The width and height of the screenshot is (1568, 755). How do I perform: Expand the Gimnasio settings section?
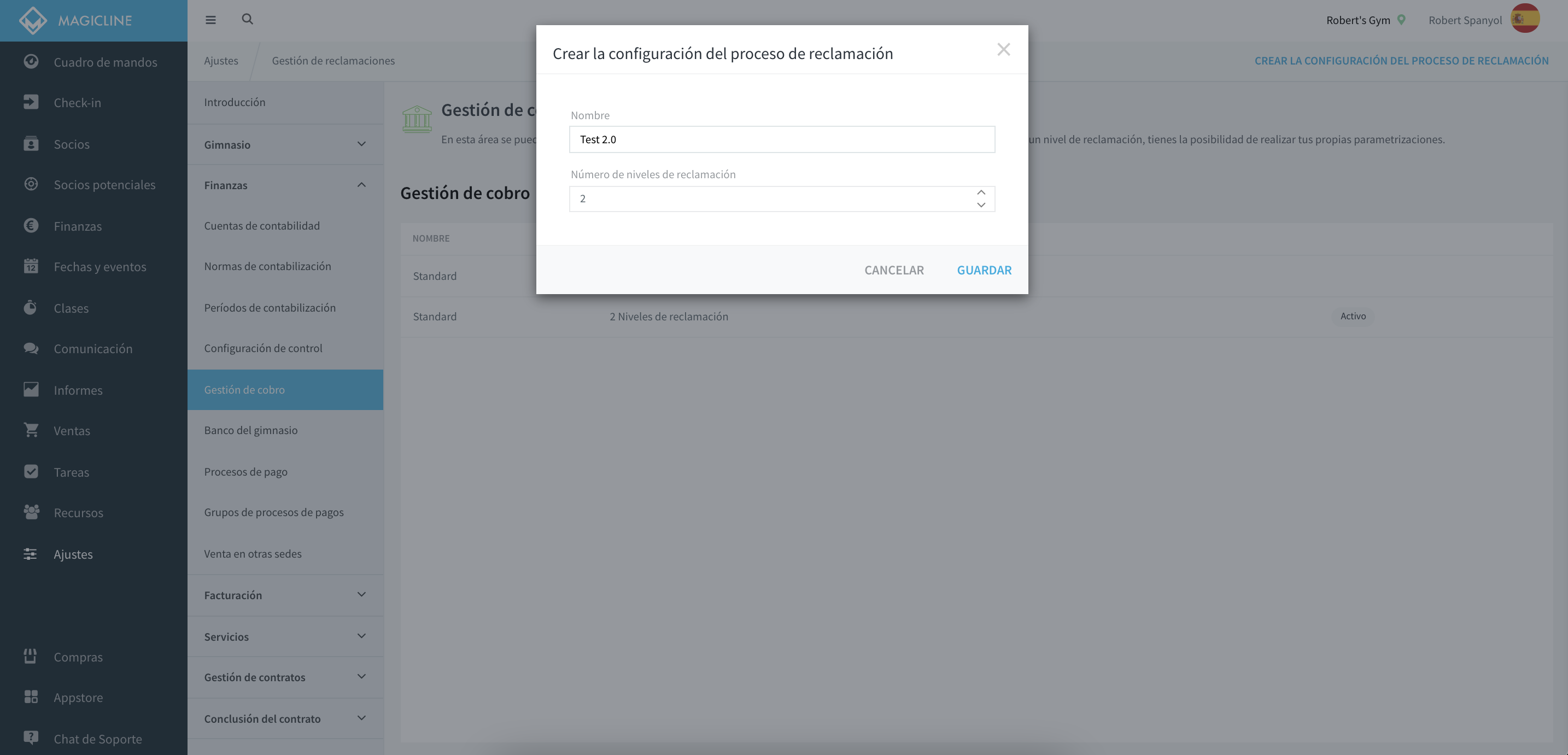[285, 144]
